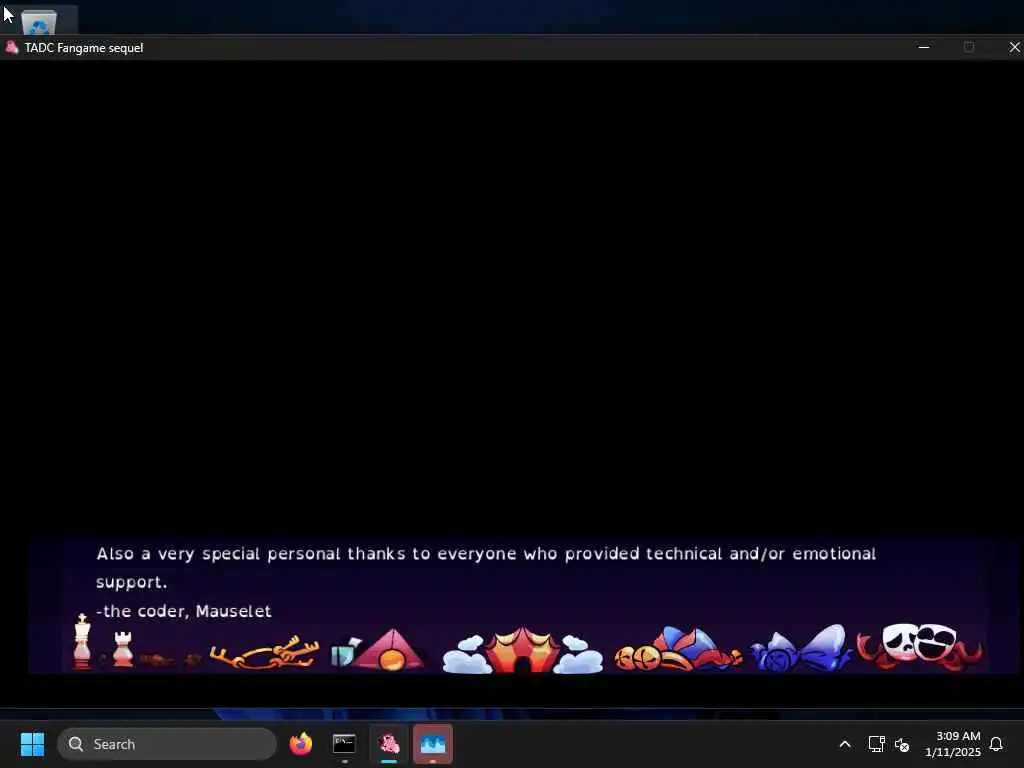Click the dialogue text mentioning emotional support

click(486, 568)
